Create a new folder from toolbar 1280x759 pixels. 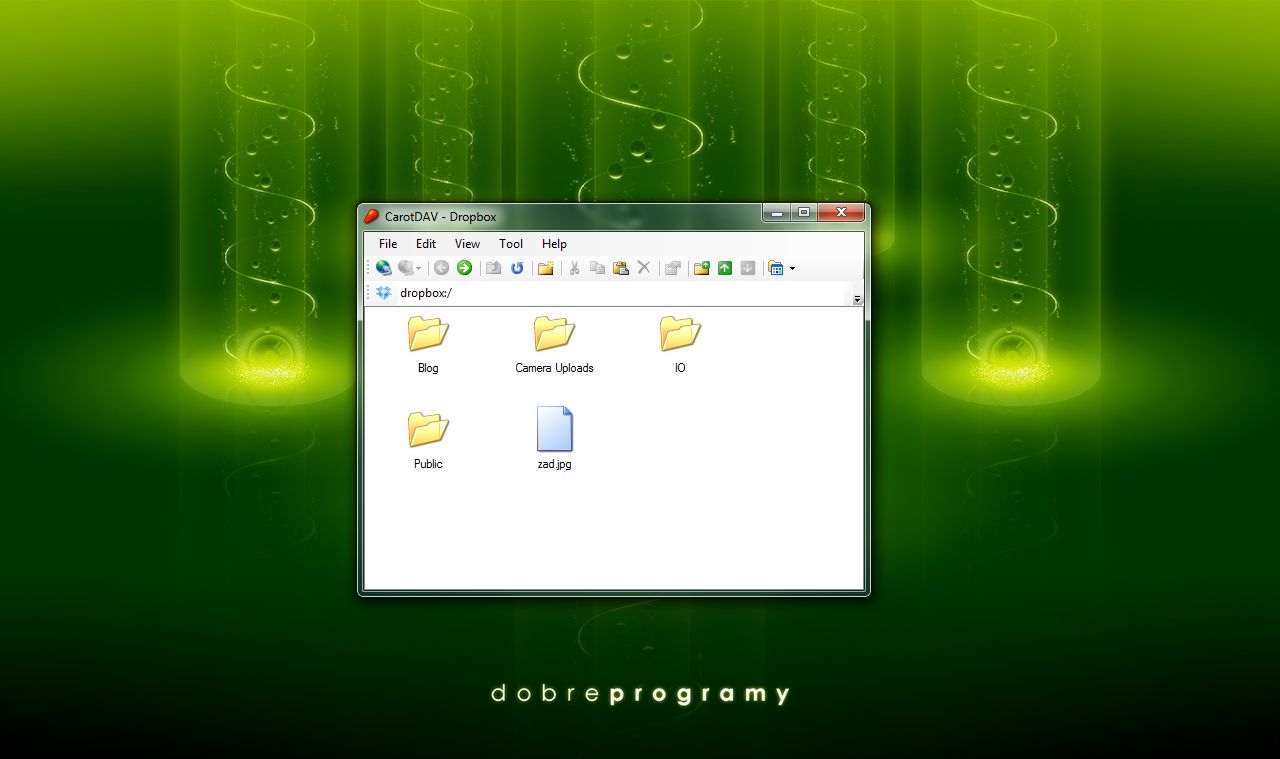click(x=545, y=268)
